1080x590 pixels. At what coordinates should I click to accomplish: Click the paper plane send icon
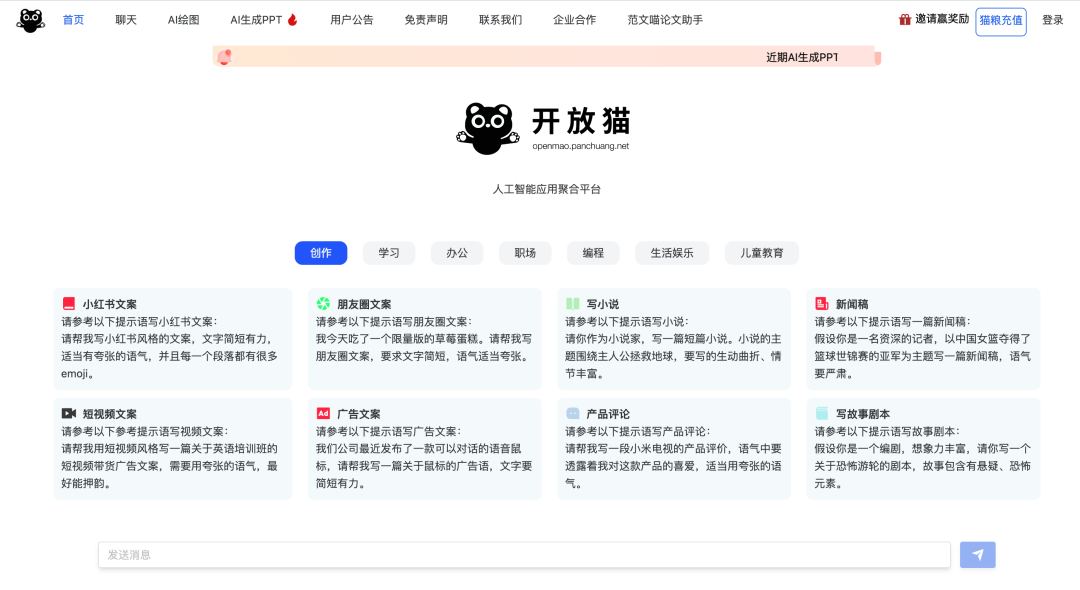[976, 554]
